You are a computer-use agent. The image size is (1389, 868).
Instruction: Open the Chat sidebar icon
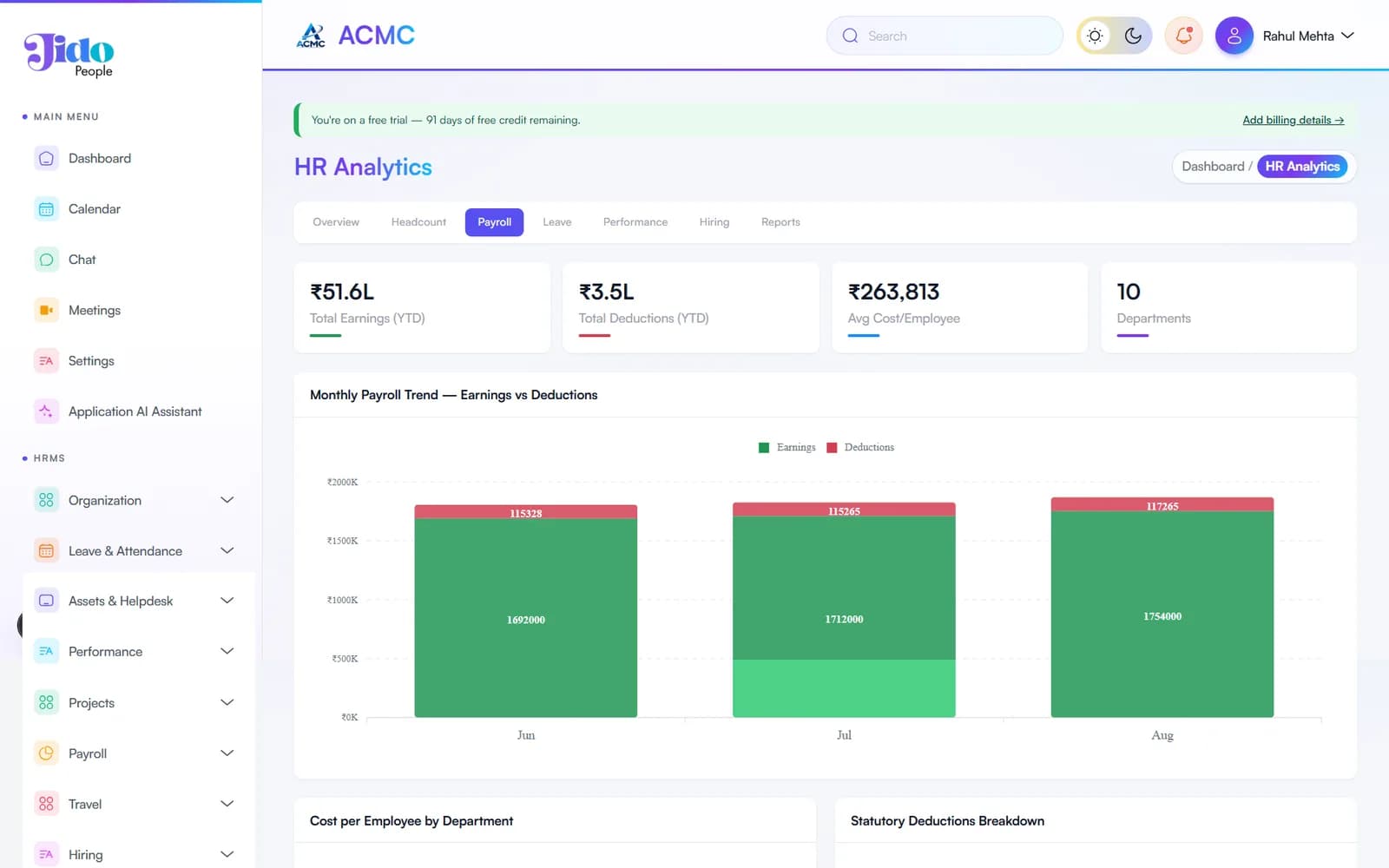point(46,260)
